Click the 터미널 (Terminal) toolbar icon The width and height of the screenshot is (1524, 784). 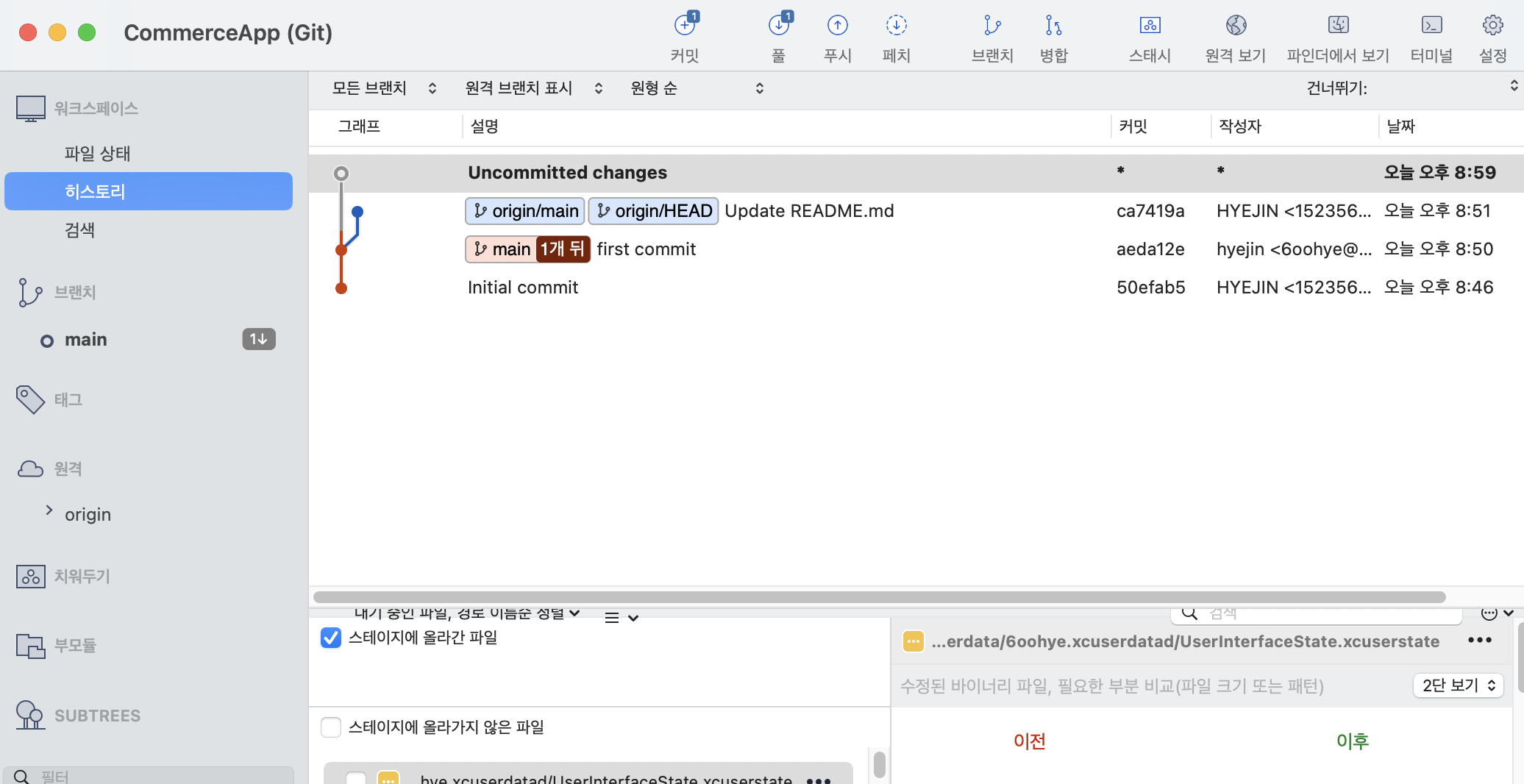pos(1431,35)
